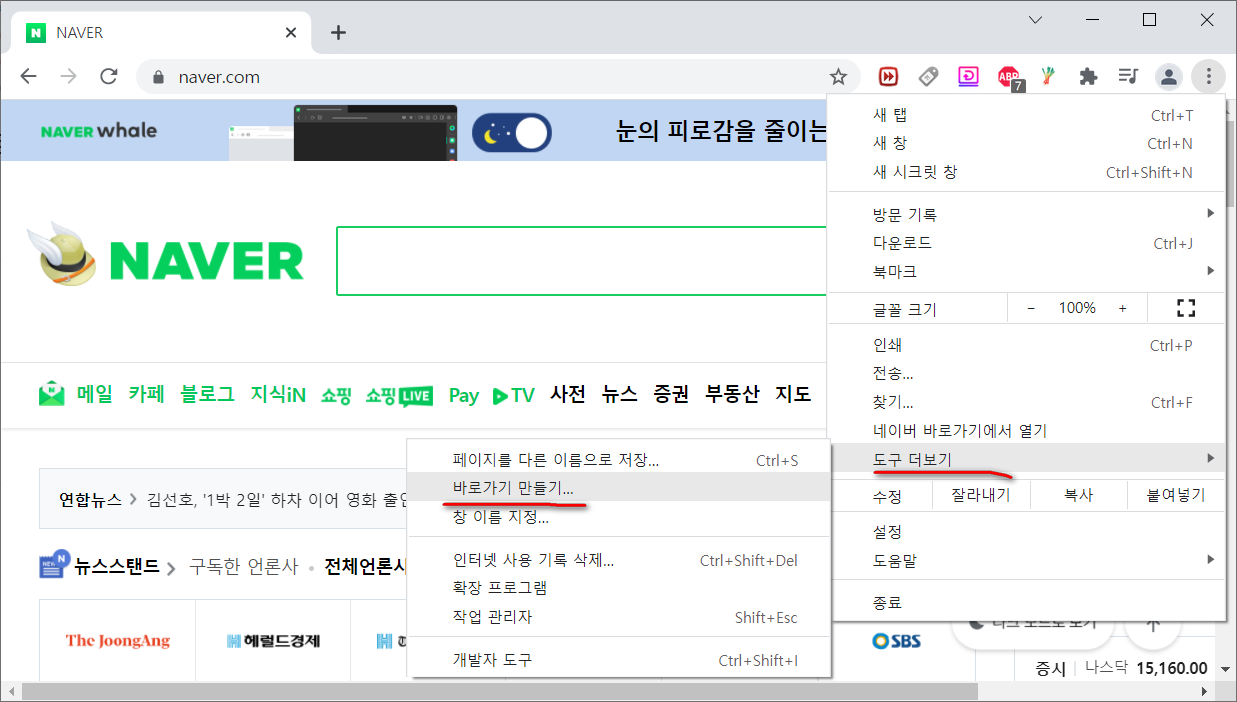Open 새 시크릿 창 incognito window
Viewport: 1237px width, 702px height.
(x=1026, y=172)
